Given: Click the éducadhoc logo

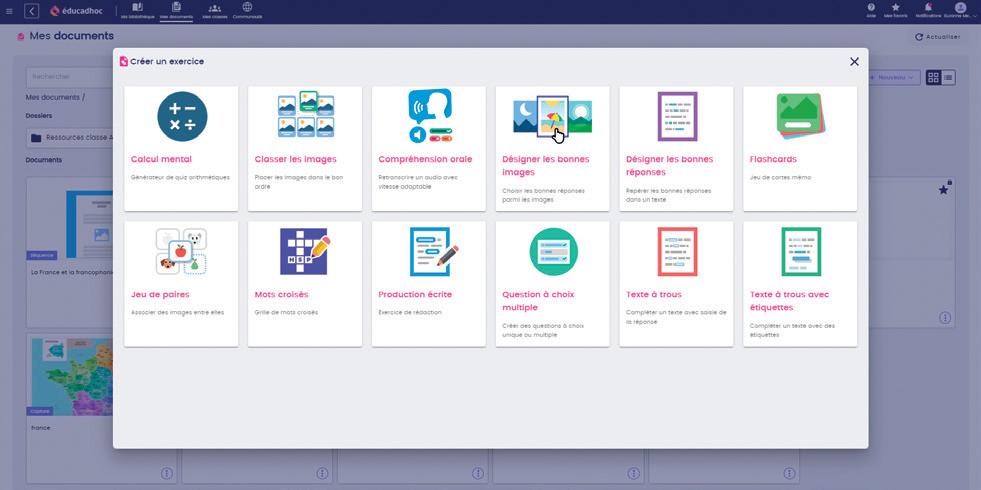Looking at the screenshot, I should 76,11.
